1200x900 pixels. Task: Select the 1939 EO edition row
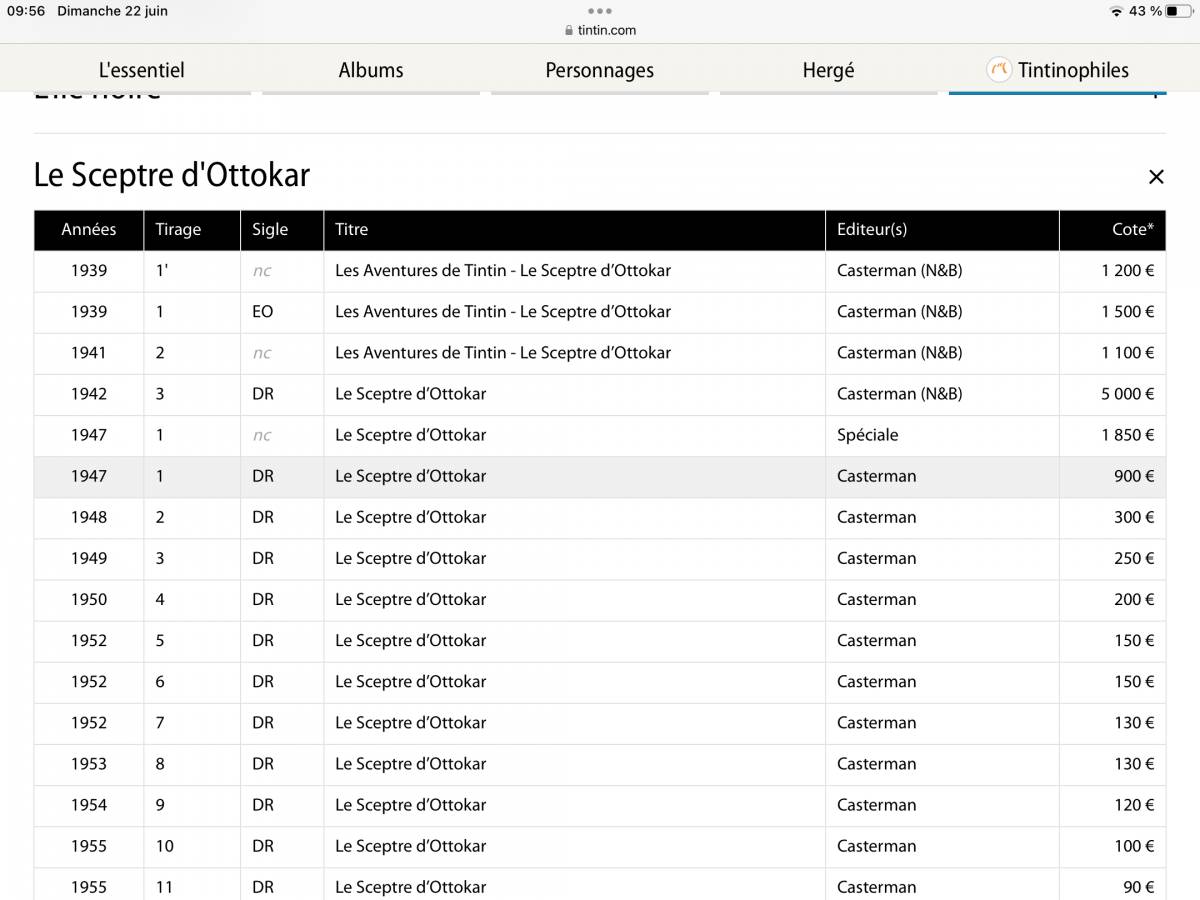pos(600,312)
